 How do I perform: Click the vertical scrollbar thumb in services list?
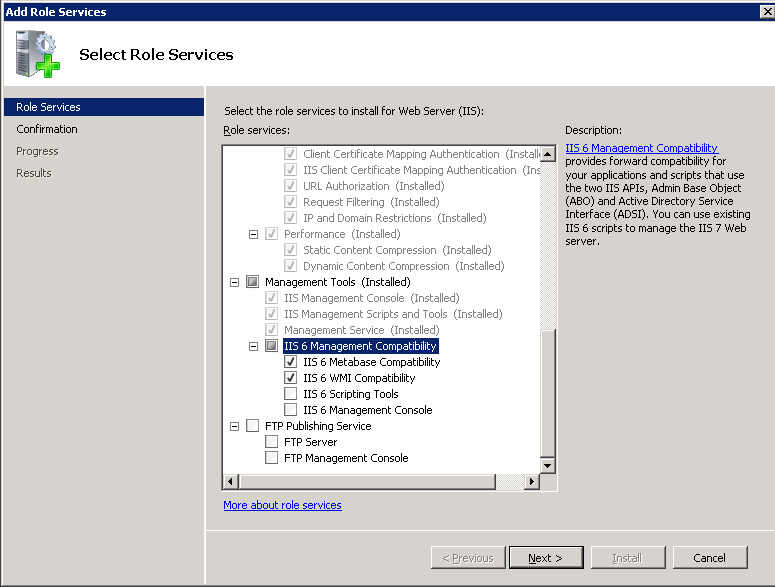[547, 390]
